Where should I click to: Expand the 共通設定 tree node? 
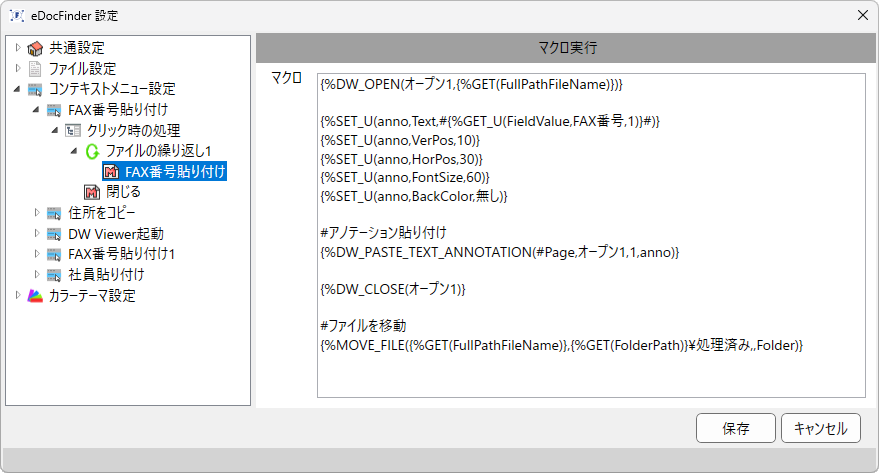[x=18, y=48]
